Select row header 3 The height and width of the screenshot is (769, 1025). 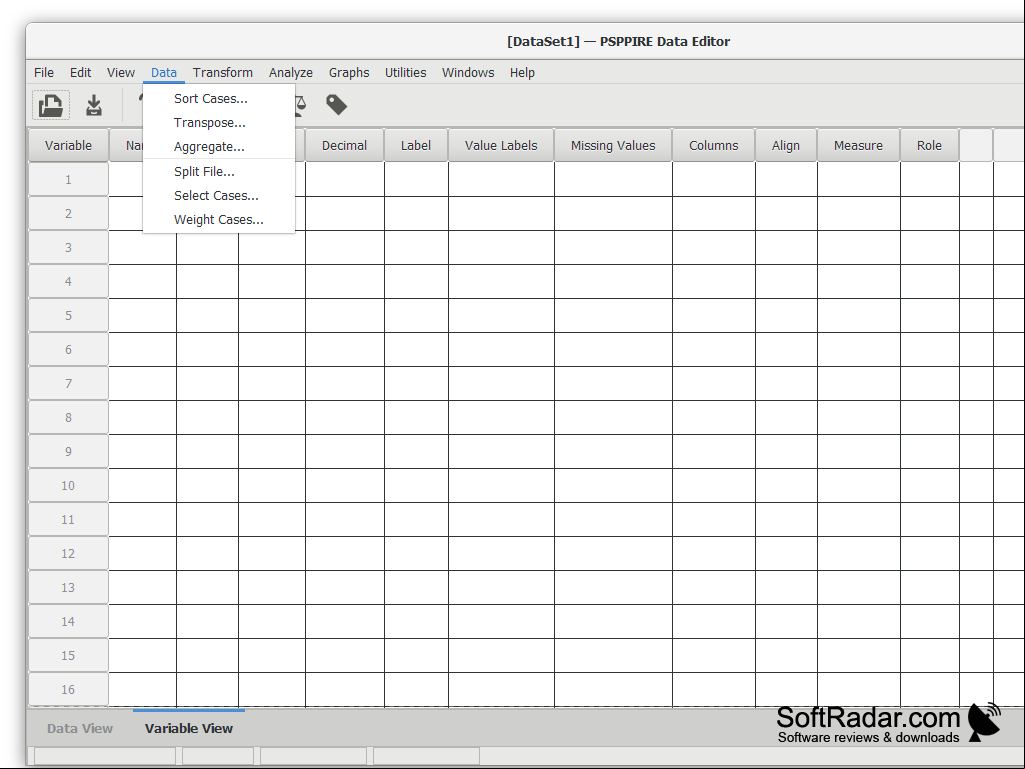tap(69, 247)
